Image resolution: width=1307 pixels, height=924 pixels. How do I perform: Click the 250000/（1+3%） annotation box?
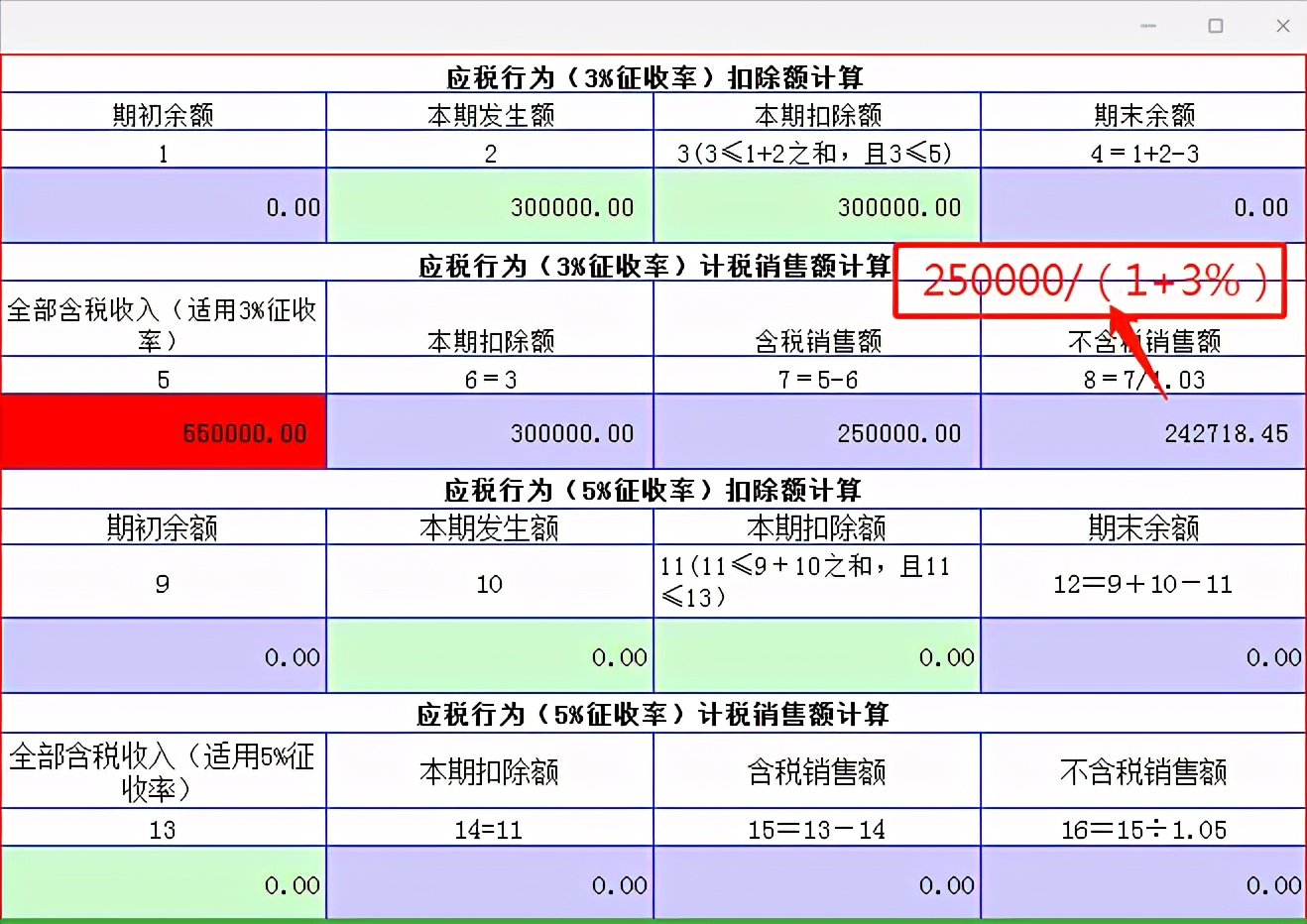pos(1089,281)
